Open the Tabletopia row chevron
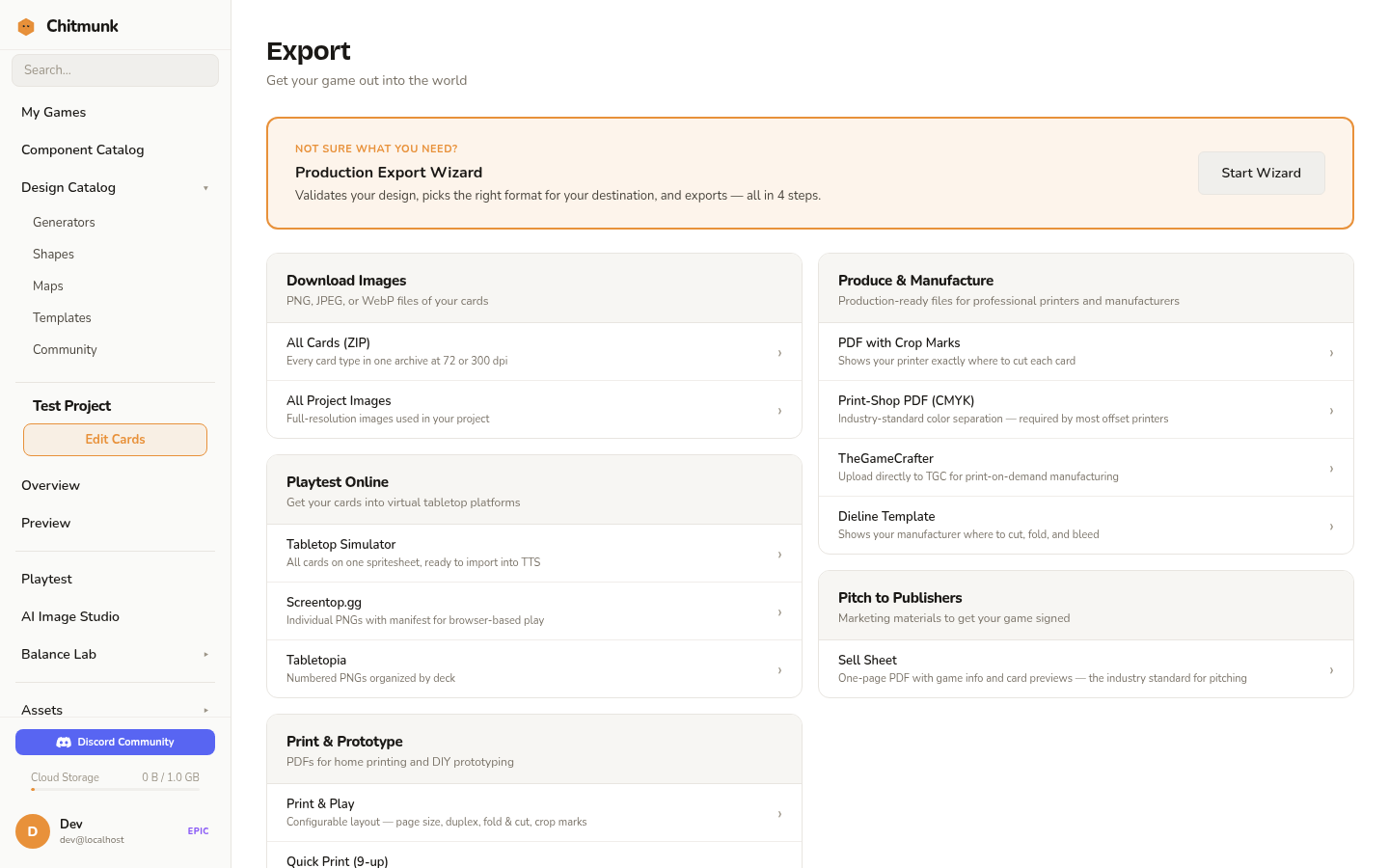This screenshot has width=1389, height=868. (779, 670)
